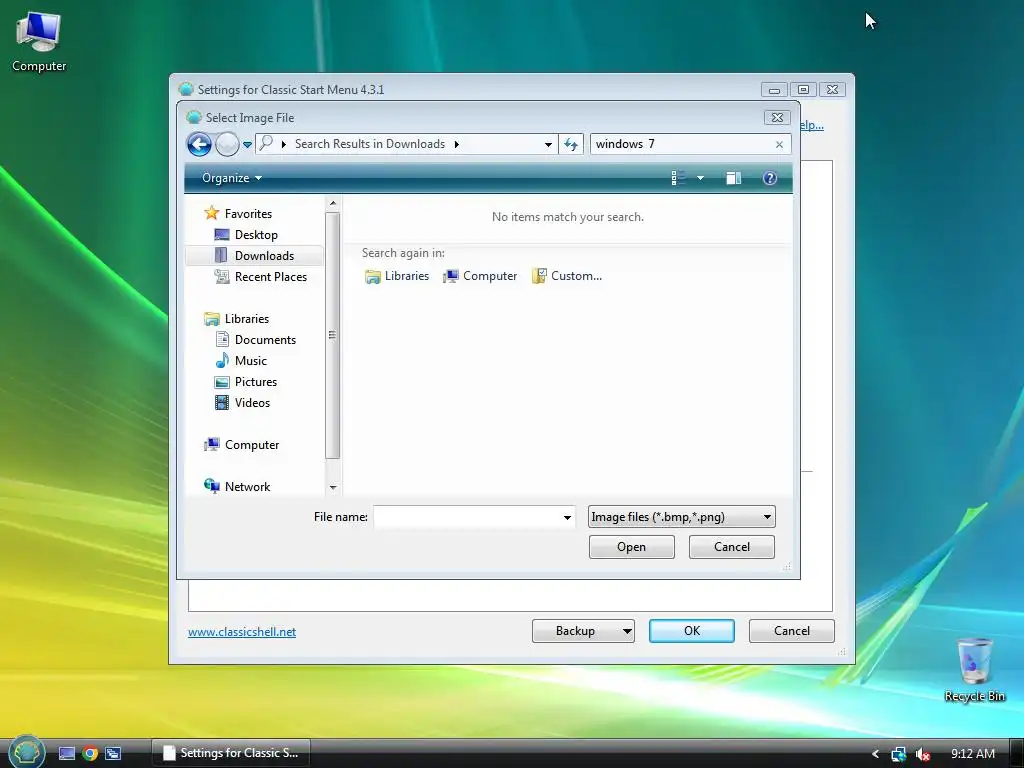Image resolution: width=1024 pixels, height=768 pixels.
Task: Open the Get help icon
Action: (770, 178)
